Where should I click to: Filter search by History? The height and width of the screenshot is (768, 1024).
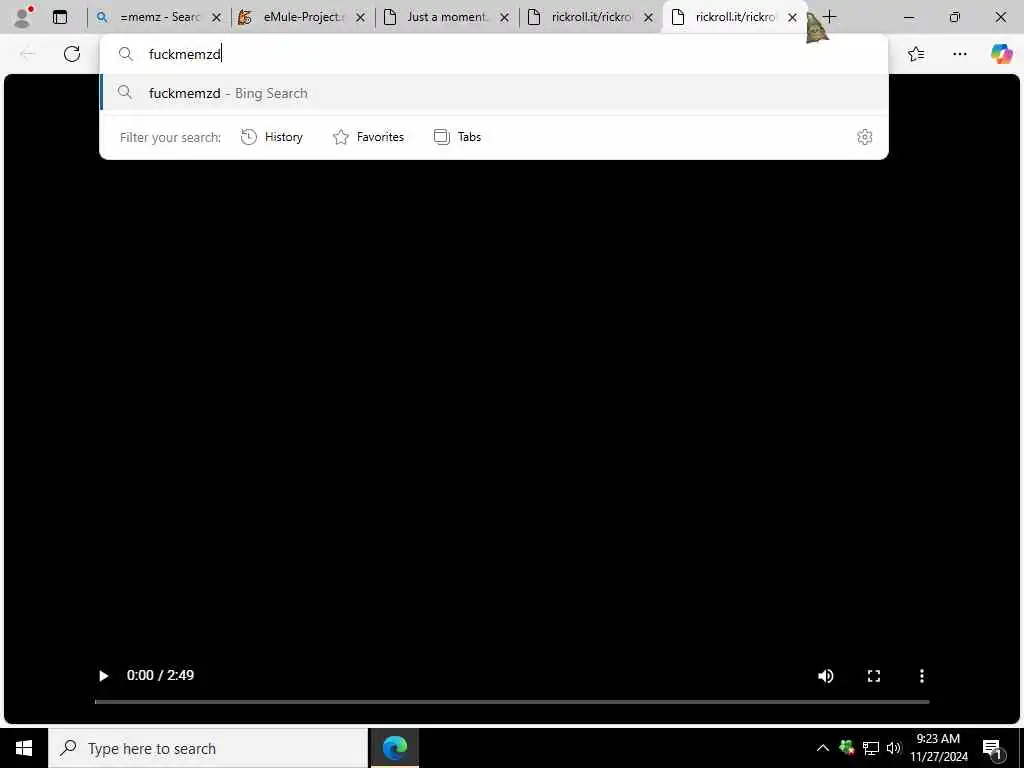point(272,137)
